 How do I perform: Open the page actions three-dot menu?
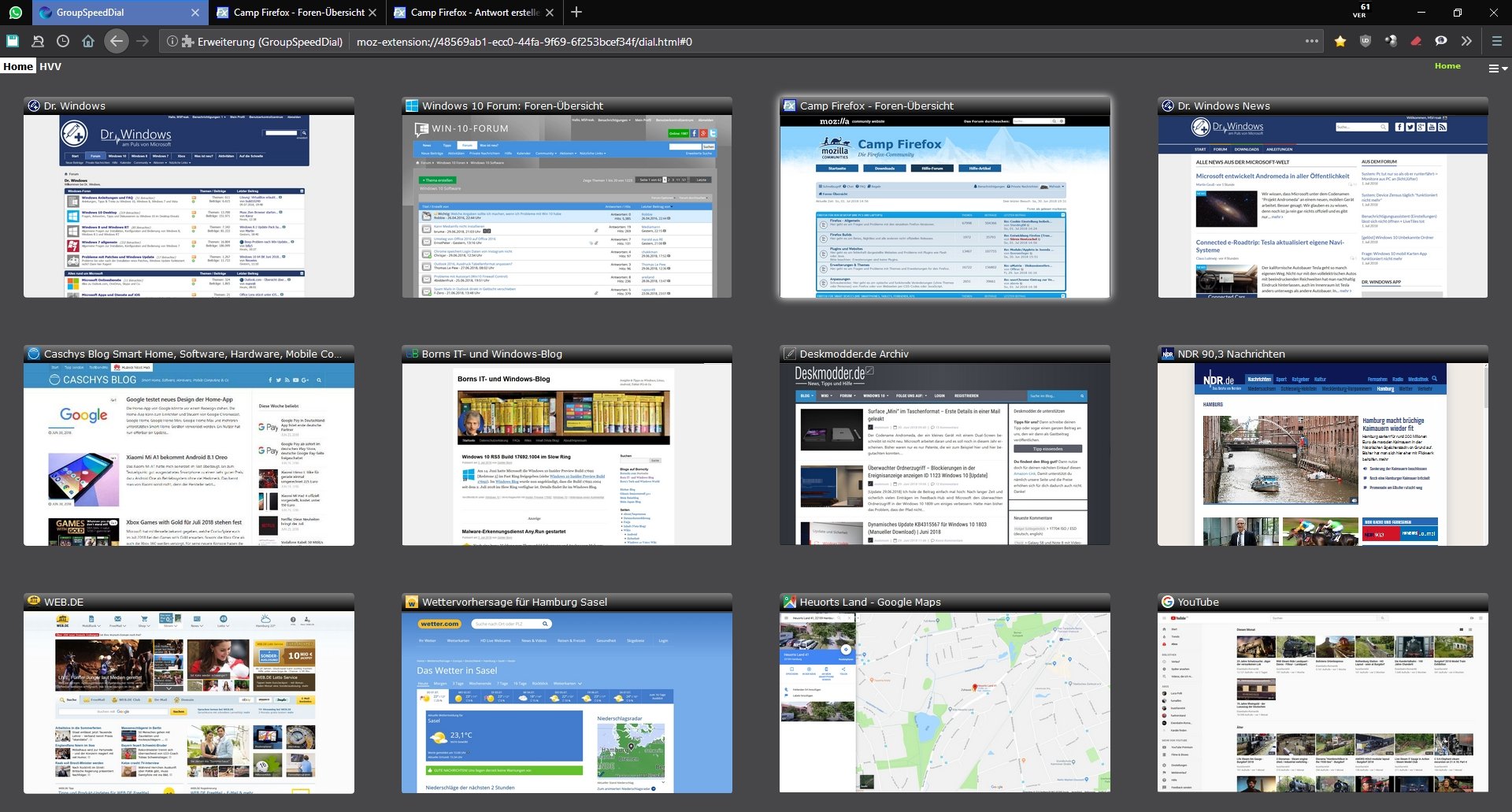coord(1311,41)
